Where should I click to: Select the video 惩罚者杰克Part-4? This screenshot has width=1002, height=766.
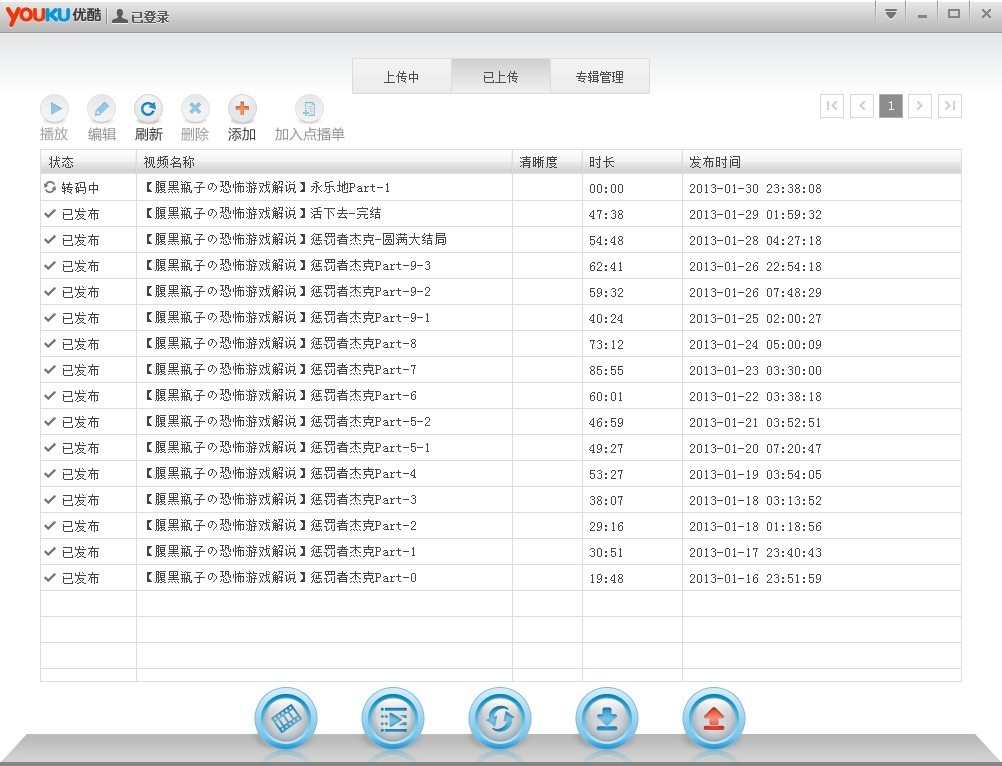[280, 474]
